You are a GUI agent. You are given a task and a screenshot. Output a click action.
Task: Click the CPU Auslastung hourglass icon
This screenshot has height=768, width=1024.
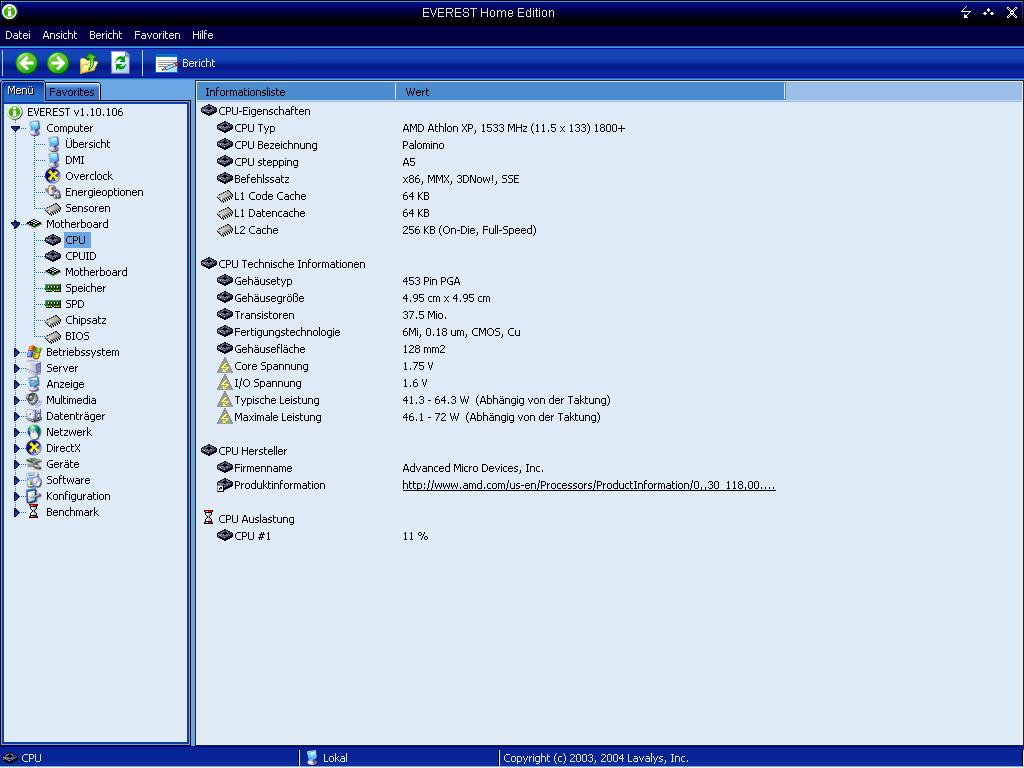208,519
